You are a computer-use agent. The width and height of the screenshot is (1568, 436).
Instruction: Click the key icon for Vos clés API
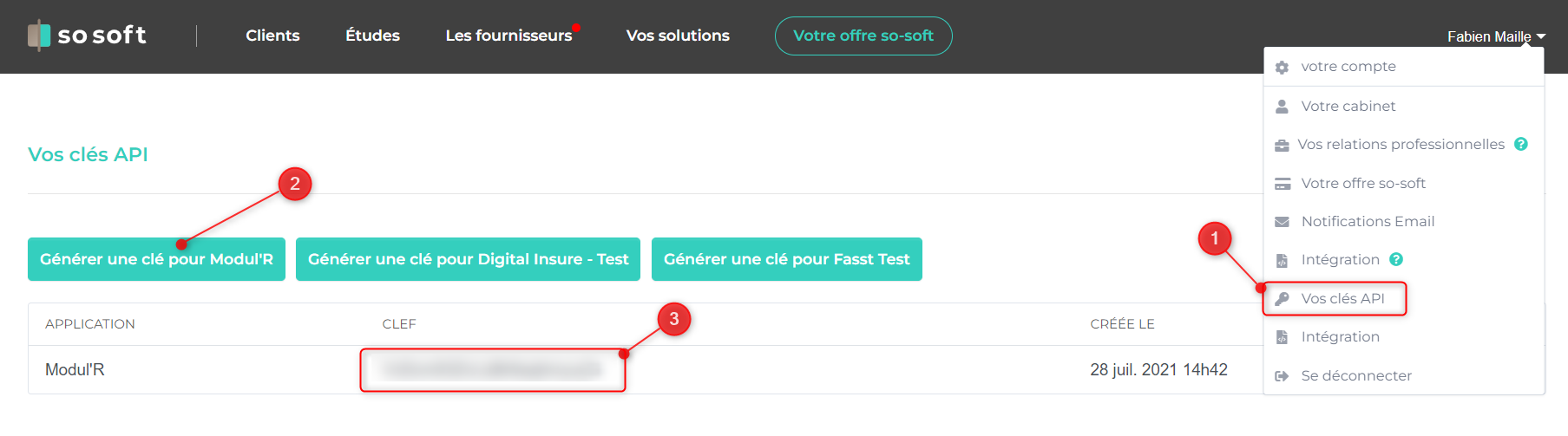1282,299
